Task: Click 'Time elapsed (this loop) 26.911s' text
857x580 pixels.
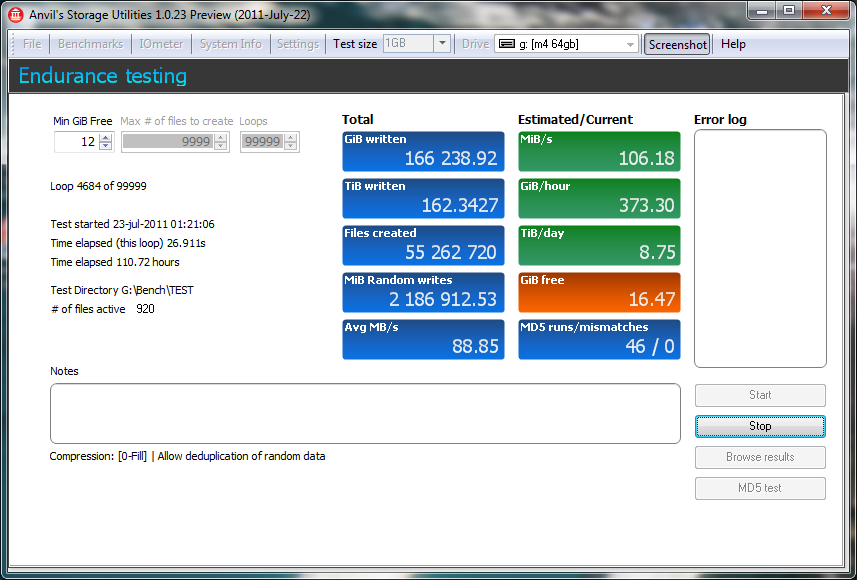Action: click(128, 243)
